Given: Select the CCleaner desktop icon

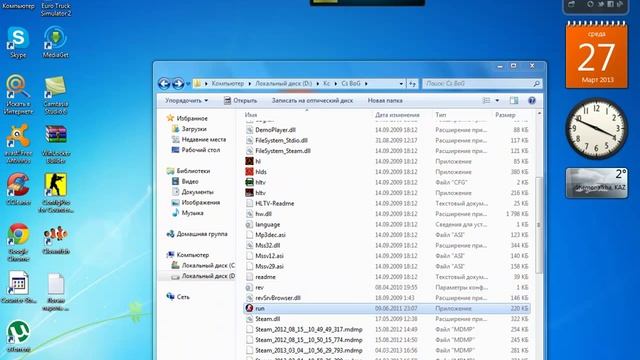Looking at the screenshot, I should [x=18, y=189].
